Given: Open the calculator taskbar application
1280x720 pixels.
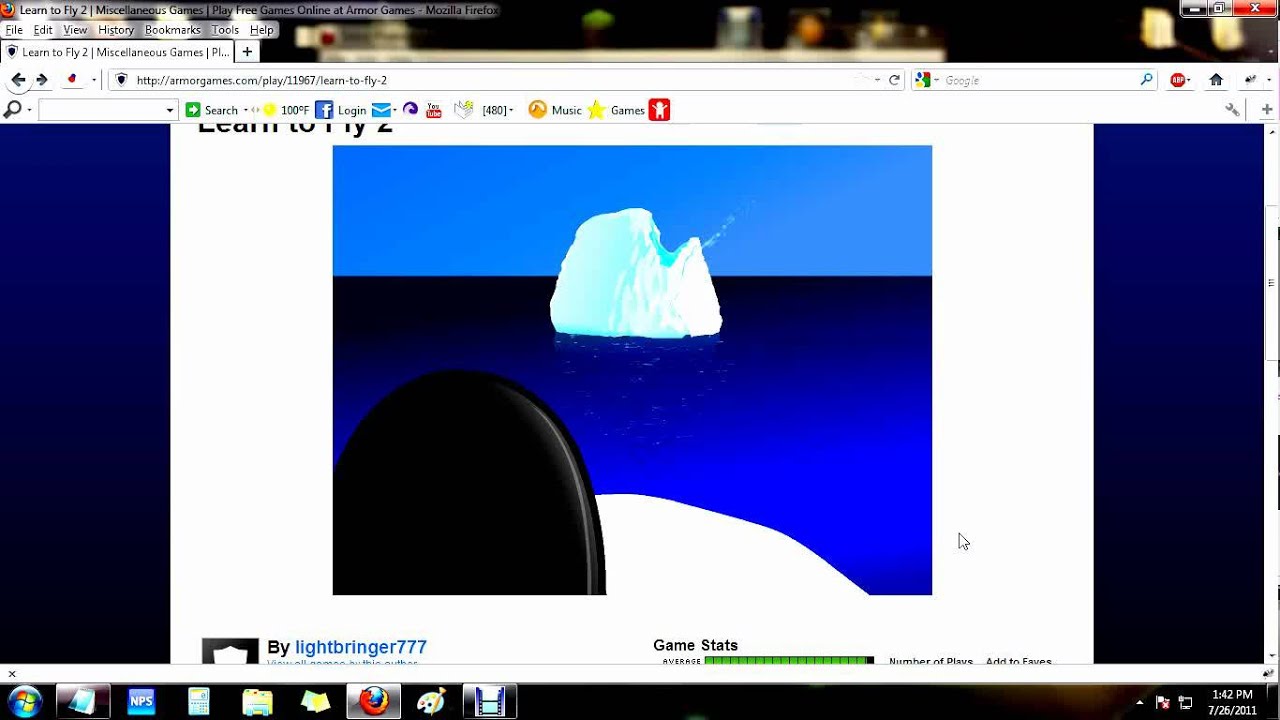Looking at the screenshot, I should coord(199,701).
